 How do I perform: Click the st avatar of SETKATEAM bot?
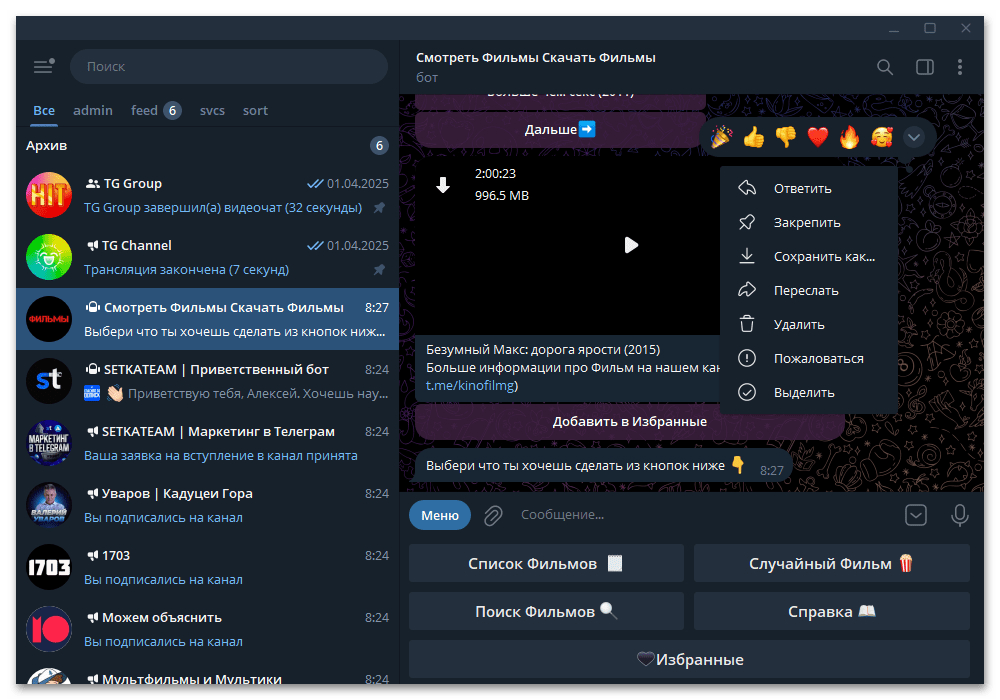[49, 381]
